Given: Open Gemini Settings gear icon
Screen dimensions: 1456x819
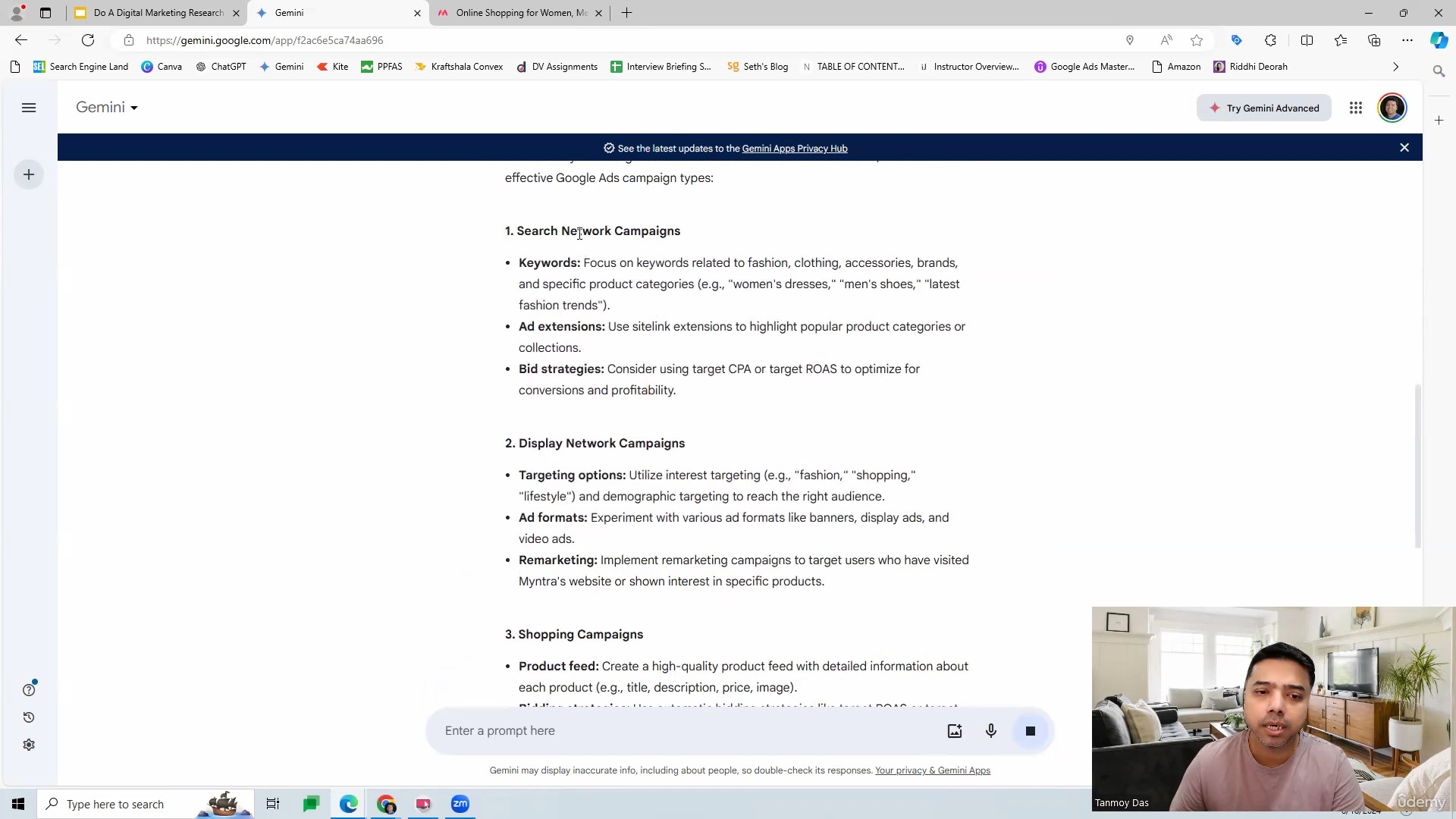Looking at the screenshot, I should click(x=29, y=745).
